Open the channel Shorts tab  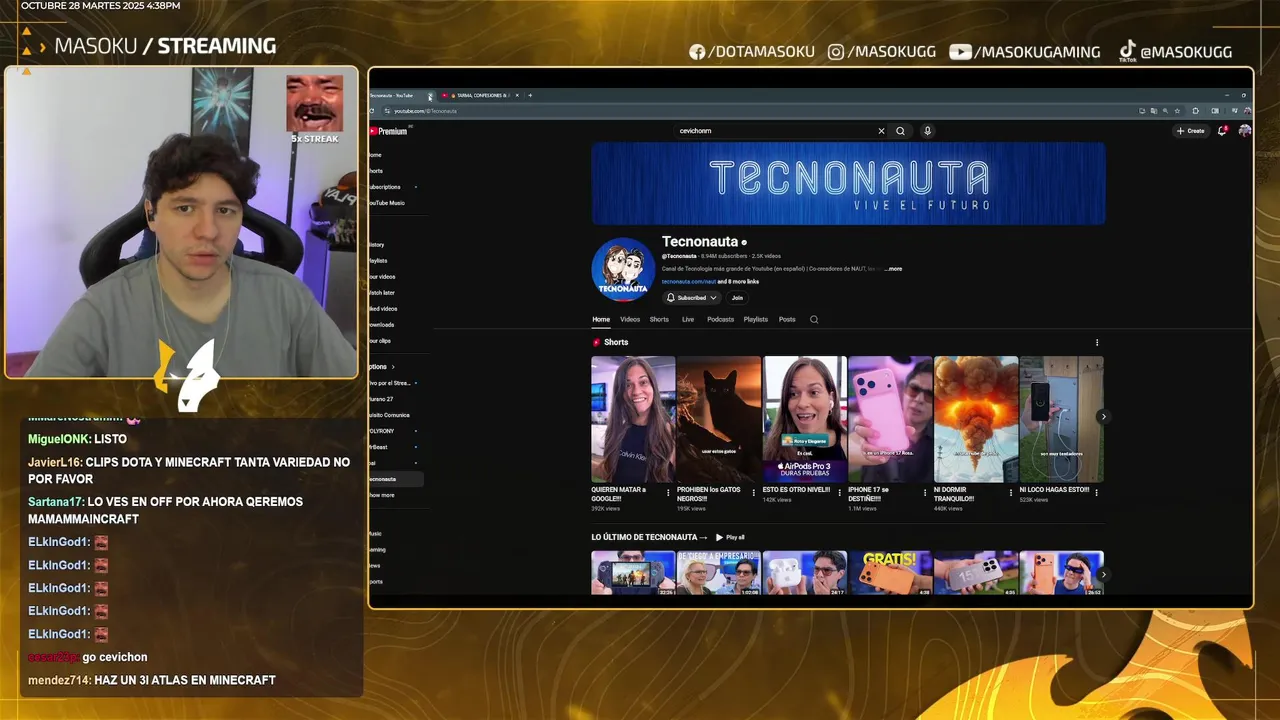pyautogui.click(x=659, y=320)
